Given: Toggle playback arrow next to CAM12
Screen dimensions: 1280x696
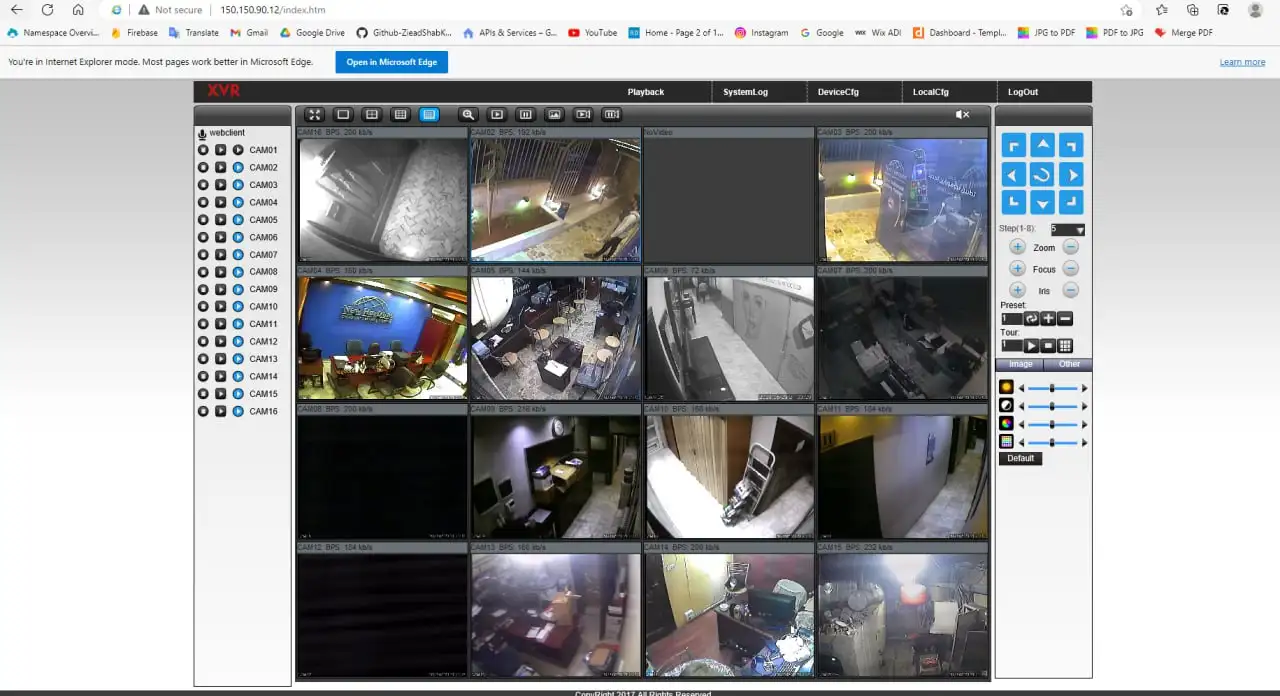Looking at the screenshot, I should click(x=221, y=341).
